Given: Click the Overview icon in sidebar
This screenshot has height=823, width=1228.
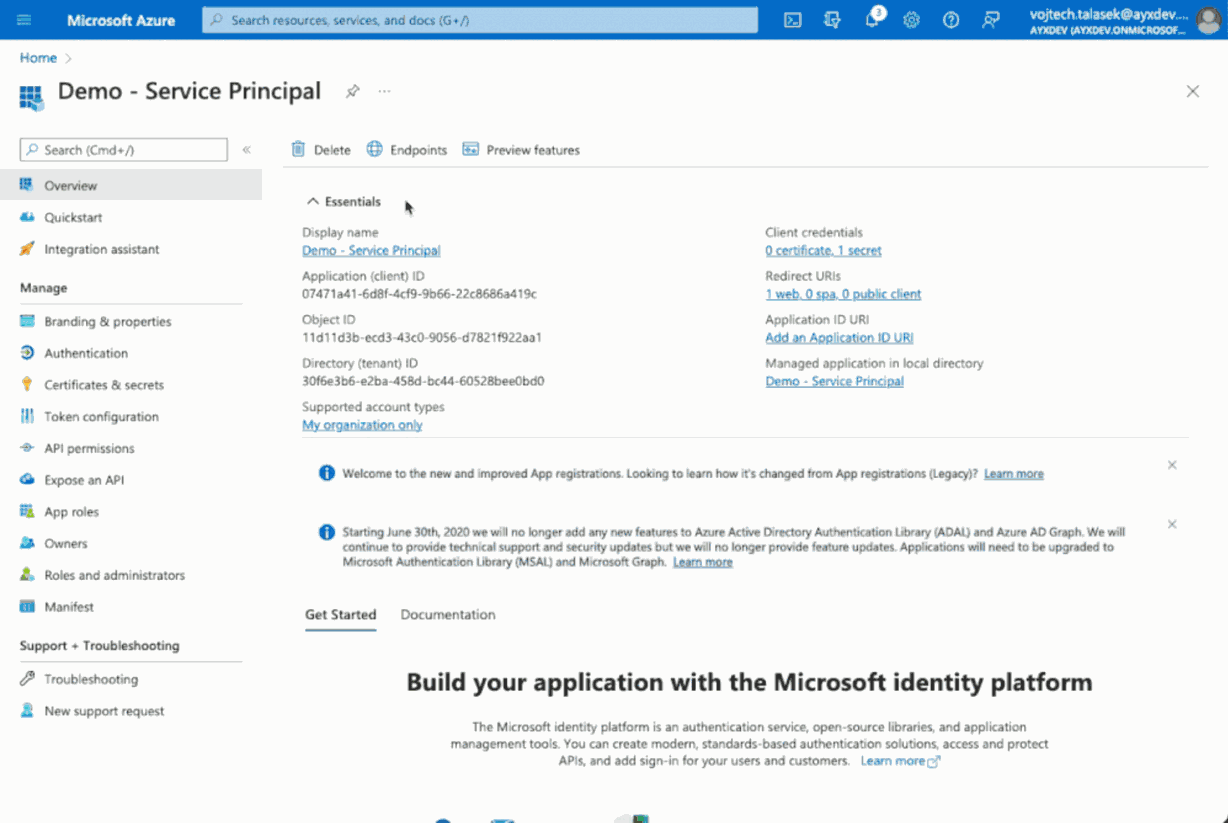Looking at the screenshot, I should (27, 185).
